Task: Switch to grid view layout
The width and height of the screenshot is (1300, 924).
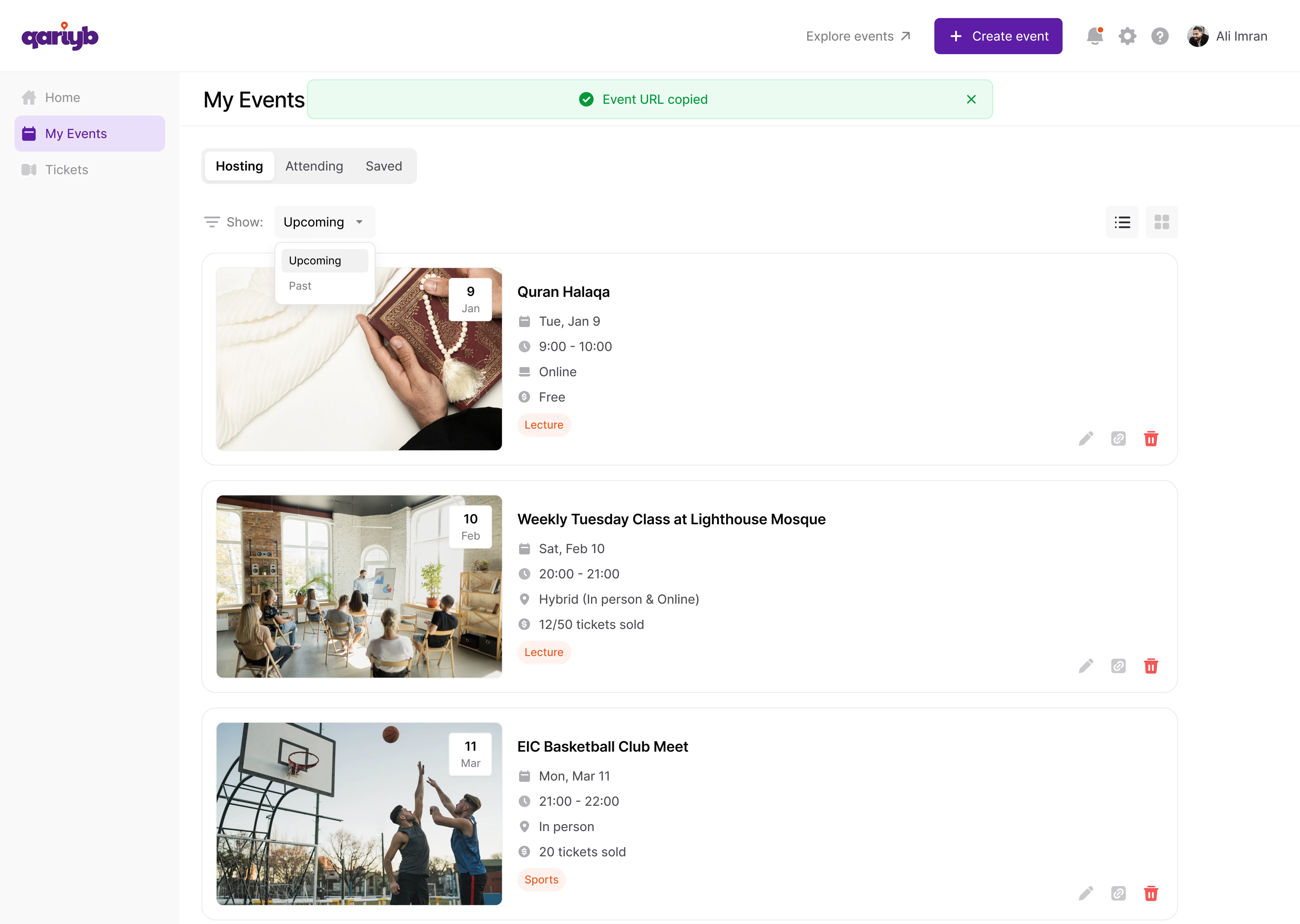Action: coord(1161,223)
